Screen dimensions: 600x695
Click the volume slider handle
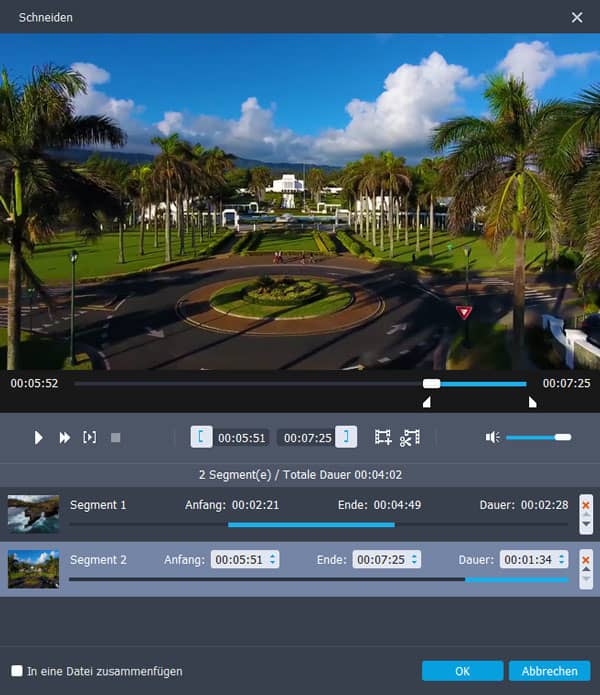click(x=562, y=437)
